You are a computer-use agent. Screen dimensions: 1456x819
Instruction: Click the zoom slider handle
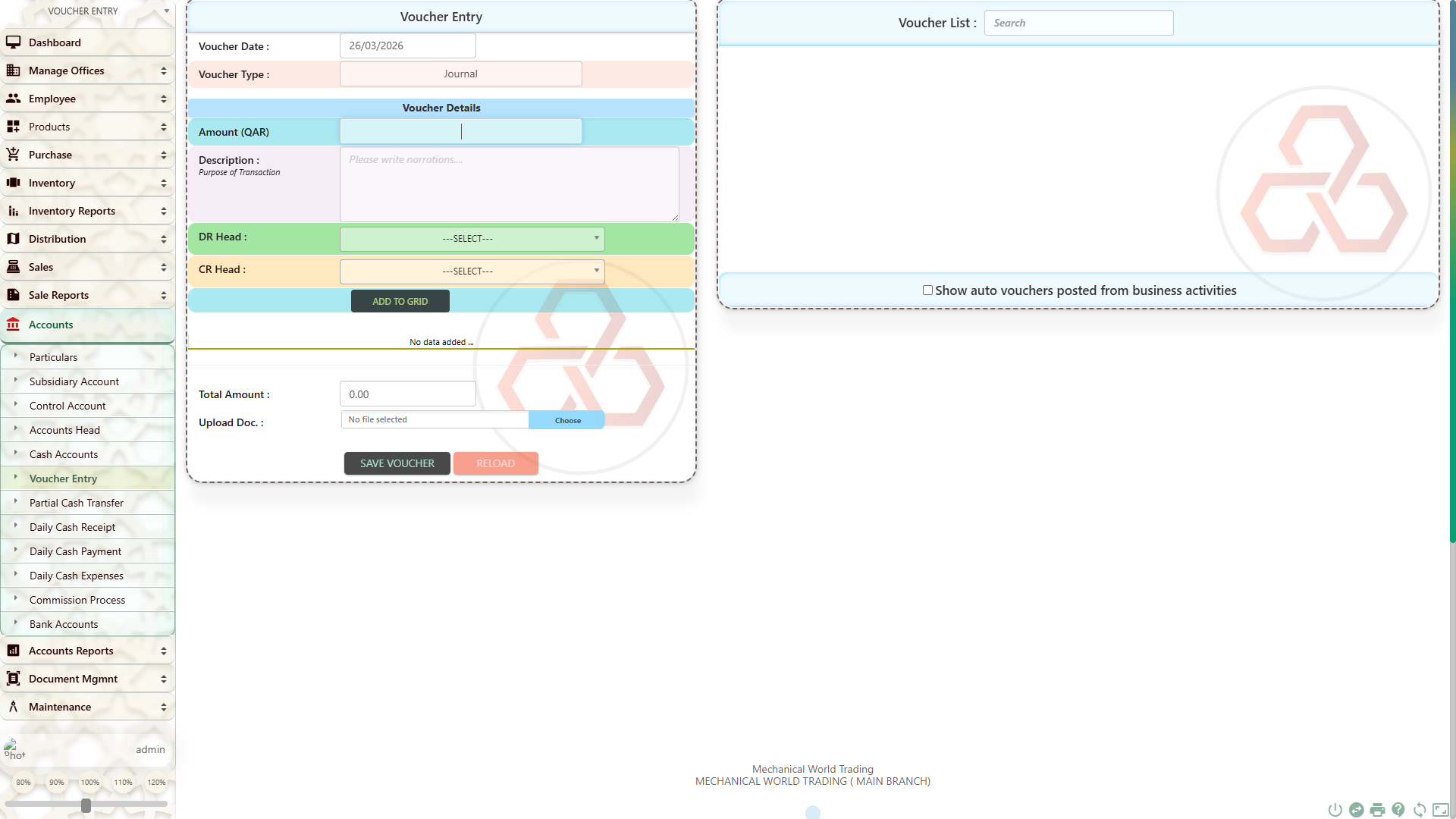pyautogui.click(x=86, y=805)
